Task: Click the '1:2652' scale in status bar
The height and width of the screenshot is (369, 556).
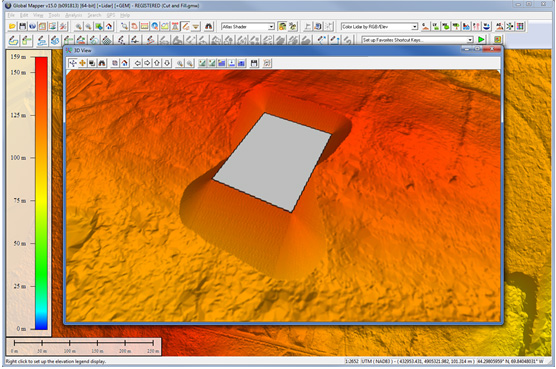Action: (x=352, y=361)
